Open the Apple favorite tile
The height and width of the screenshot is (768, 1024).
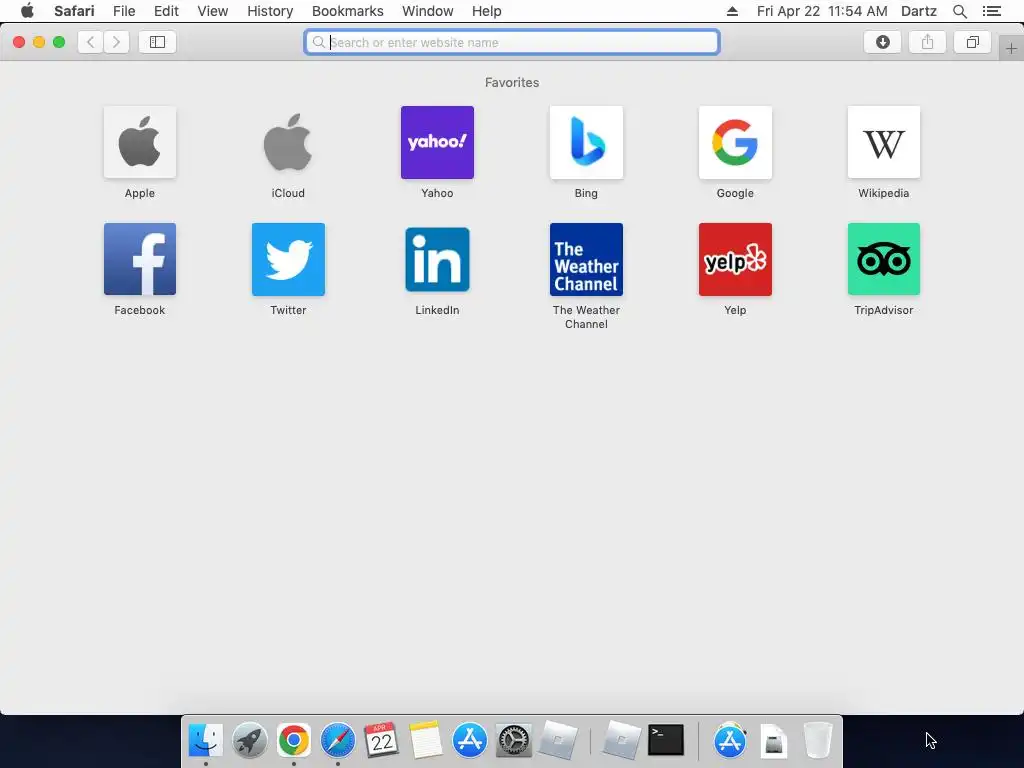click(140, 142)
